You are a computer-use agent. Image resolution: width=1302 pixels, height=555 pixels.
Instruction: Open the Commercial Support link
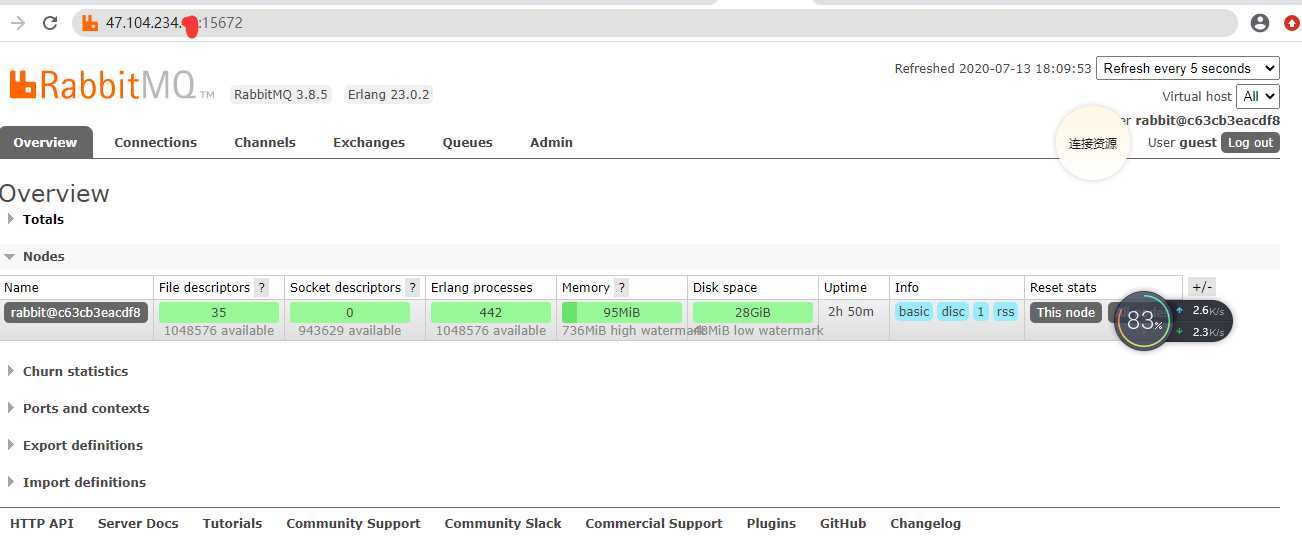click(654, 523)
